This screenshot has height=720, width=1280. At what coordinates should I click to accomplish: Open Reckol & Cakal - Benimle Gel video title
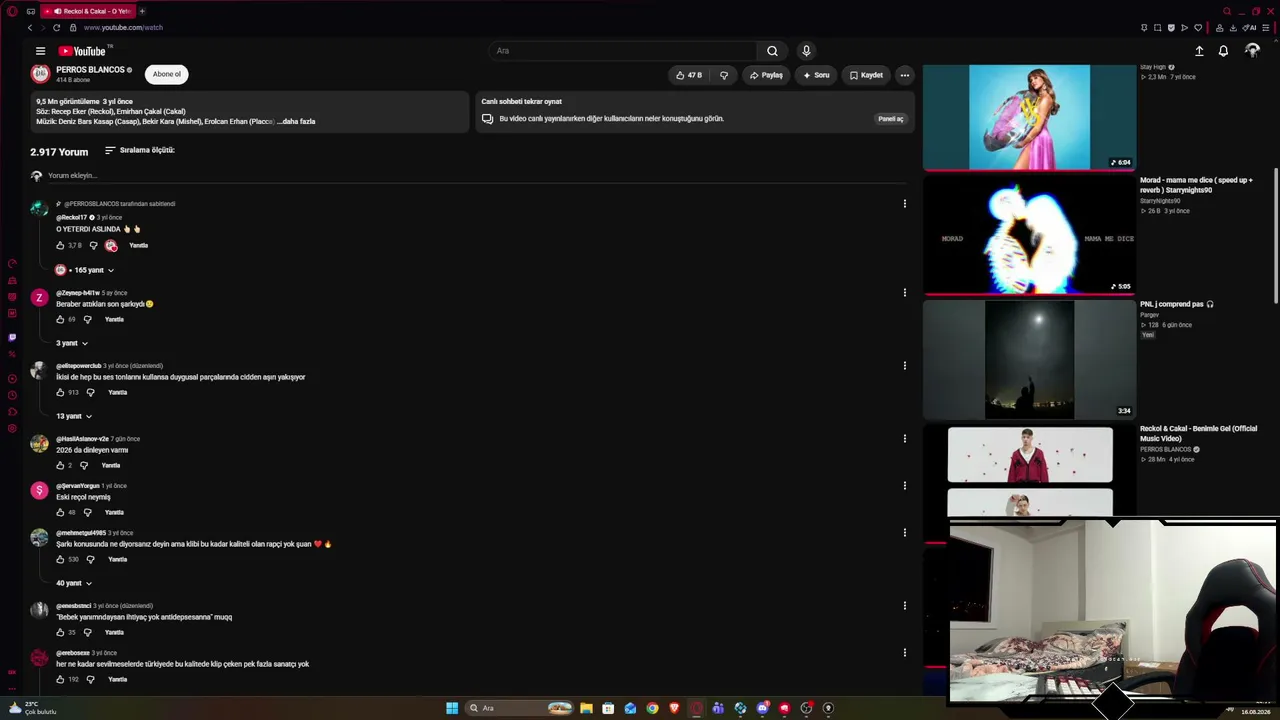click(1198, 434)
